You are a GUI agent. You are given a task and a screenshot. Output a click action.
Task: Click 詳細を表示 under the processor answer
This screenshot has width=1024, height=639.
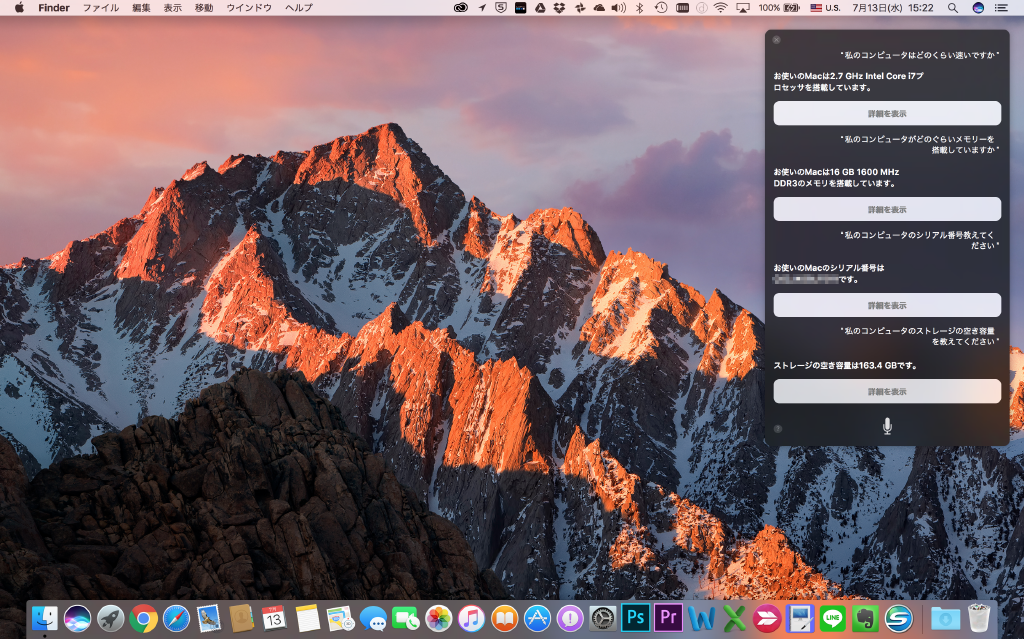[886, 113]
